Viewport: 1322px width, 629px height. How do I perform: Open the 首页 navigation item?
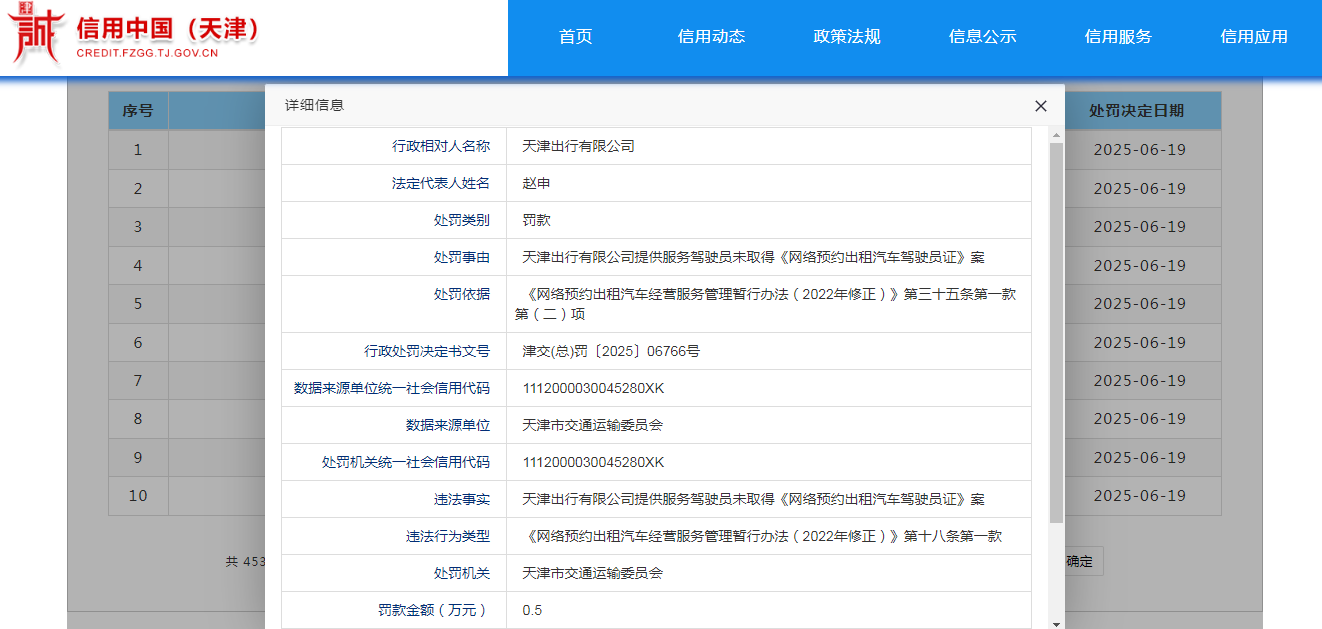[575, 37]
